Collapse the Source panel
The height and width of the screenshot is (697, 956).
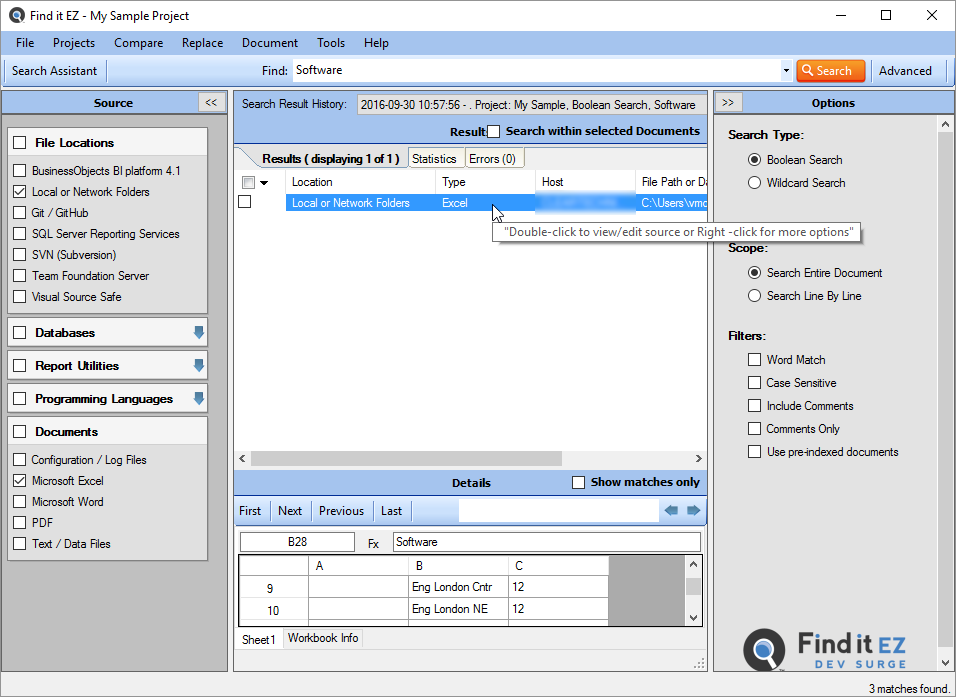[212, 102]
